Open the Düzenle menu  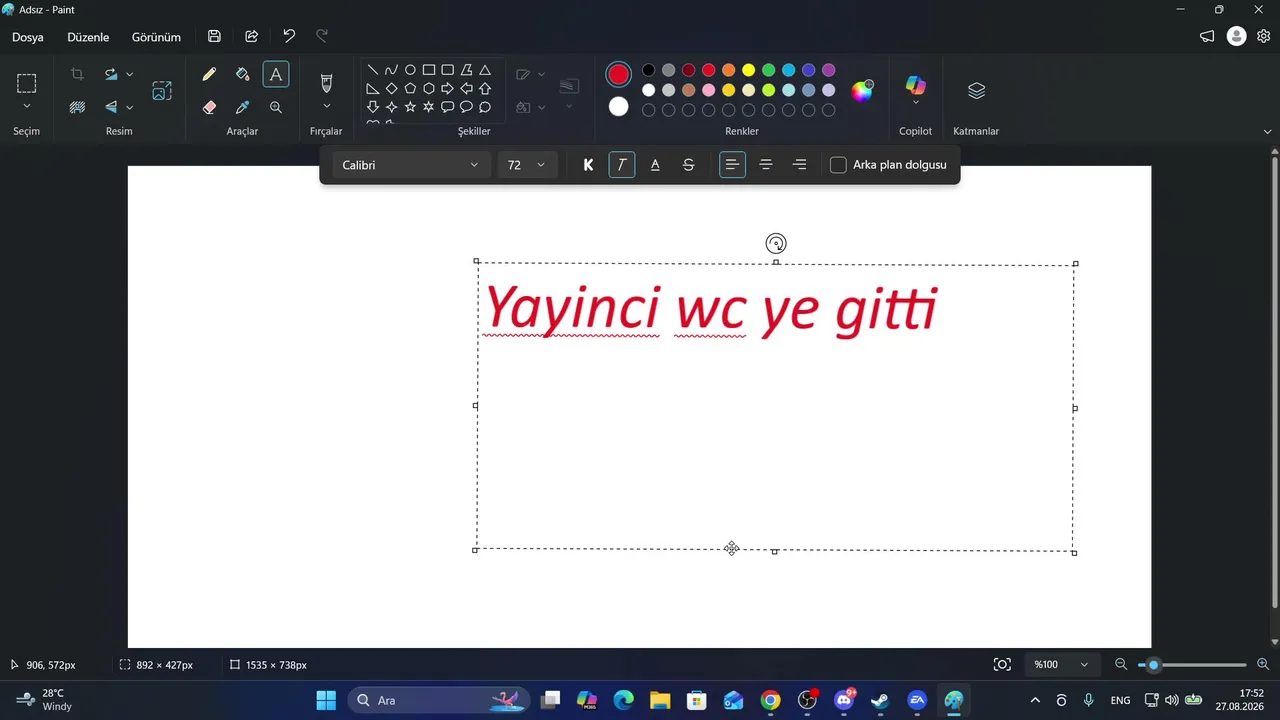[88, 37]
